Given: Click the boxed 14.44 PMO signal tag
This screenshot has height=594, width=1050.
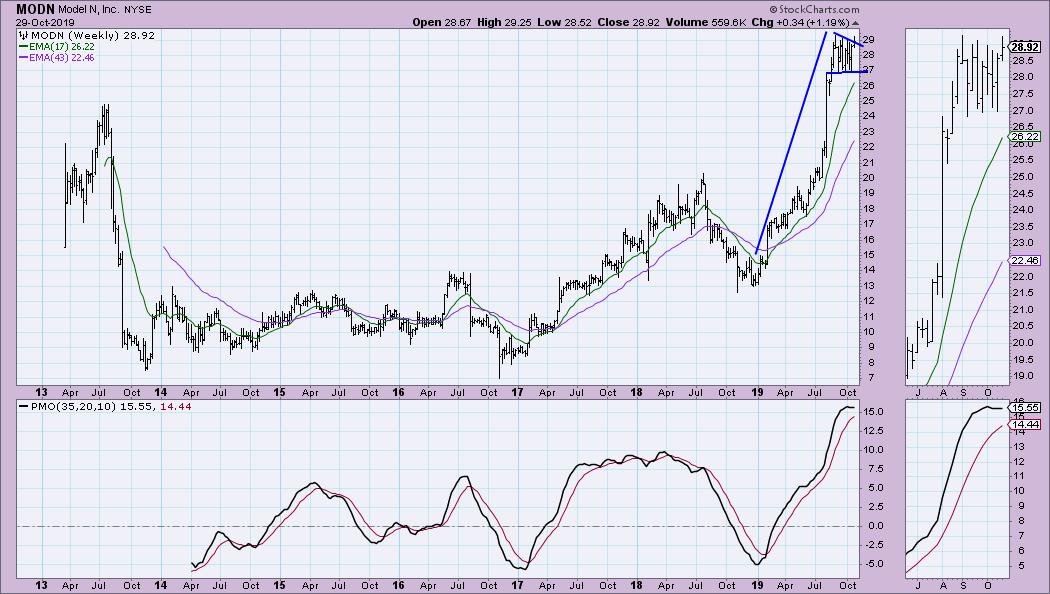Looking at the screenshot, I should tap(1025, 425).
